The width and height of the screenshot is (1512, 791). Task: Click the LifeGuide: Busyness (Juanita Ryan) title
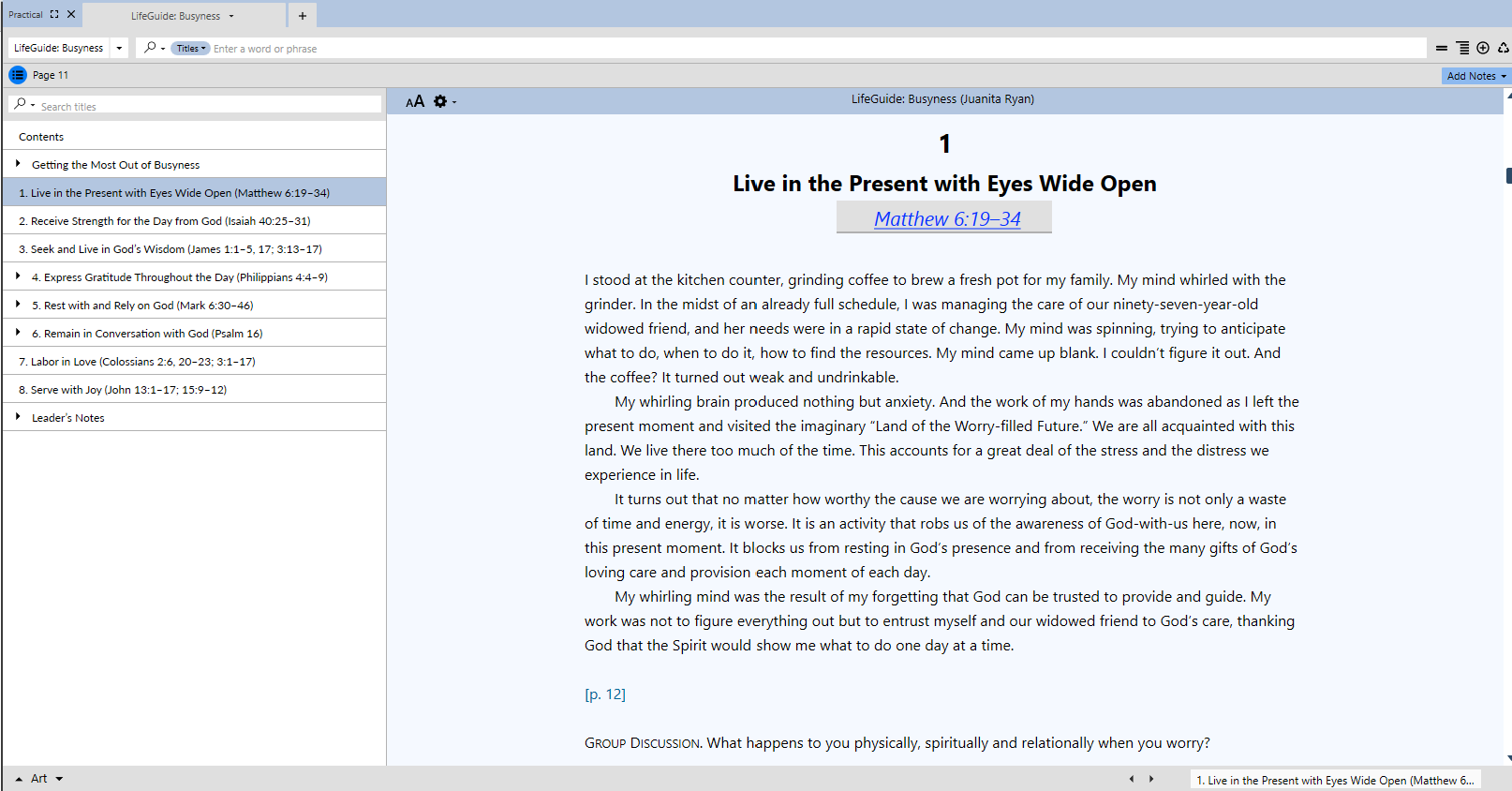tap(942, 98)
